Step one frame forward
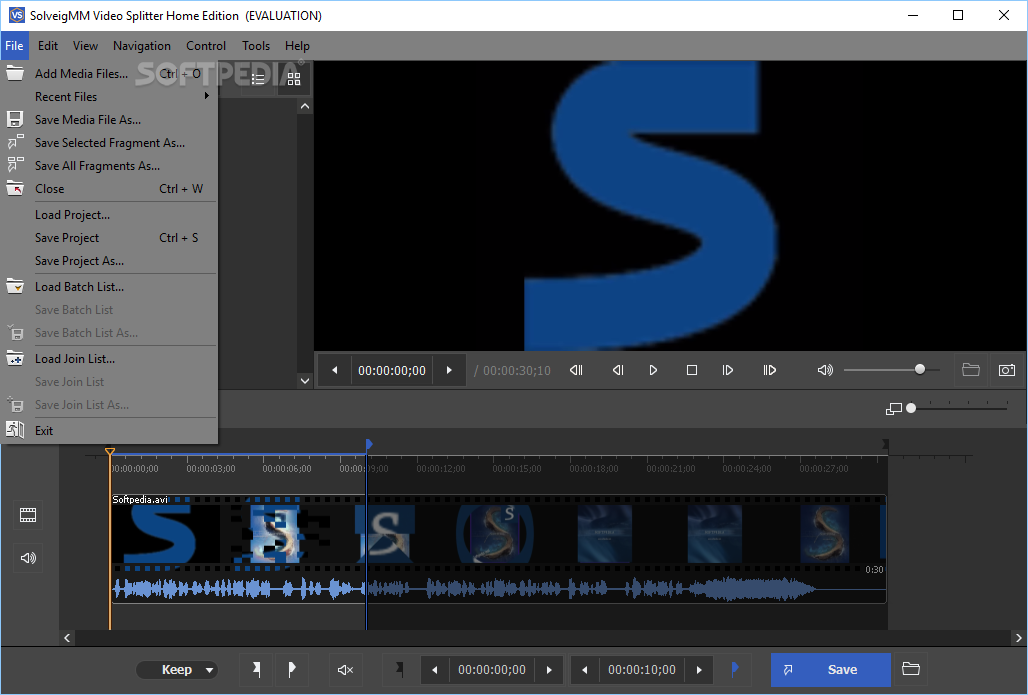1028x695 pixels. [728, 370]
